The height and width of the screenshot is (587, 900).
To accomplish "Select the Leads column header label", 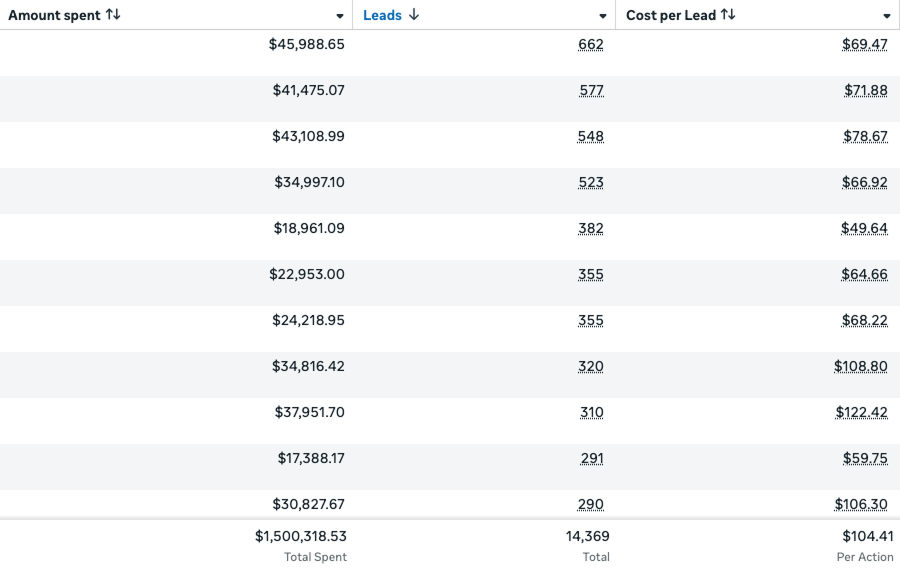I will 382,15.
